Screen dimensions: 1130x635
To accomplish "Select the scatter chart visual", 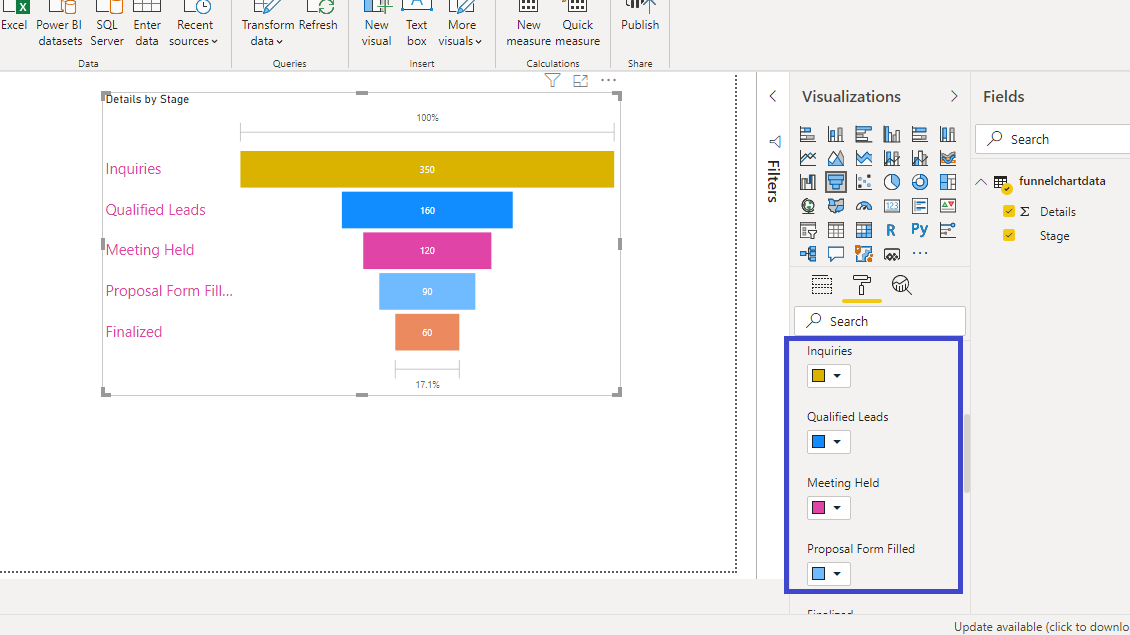I will [863, 182].
